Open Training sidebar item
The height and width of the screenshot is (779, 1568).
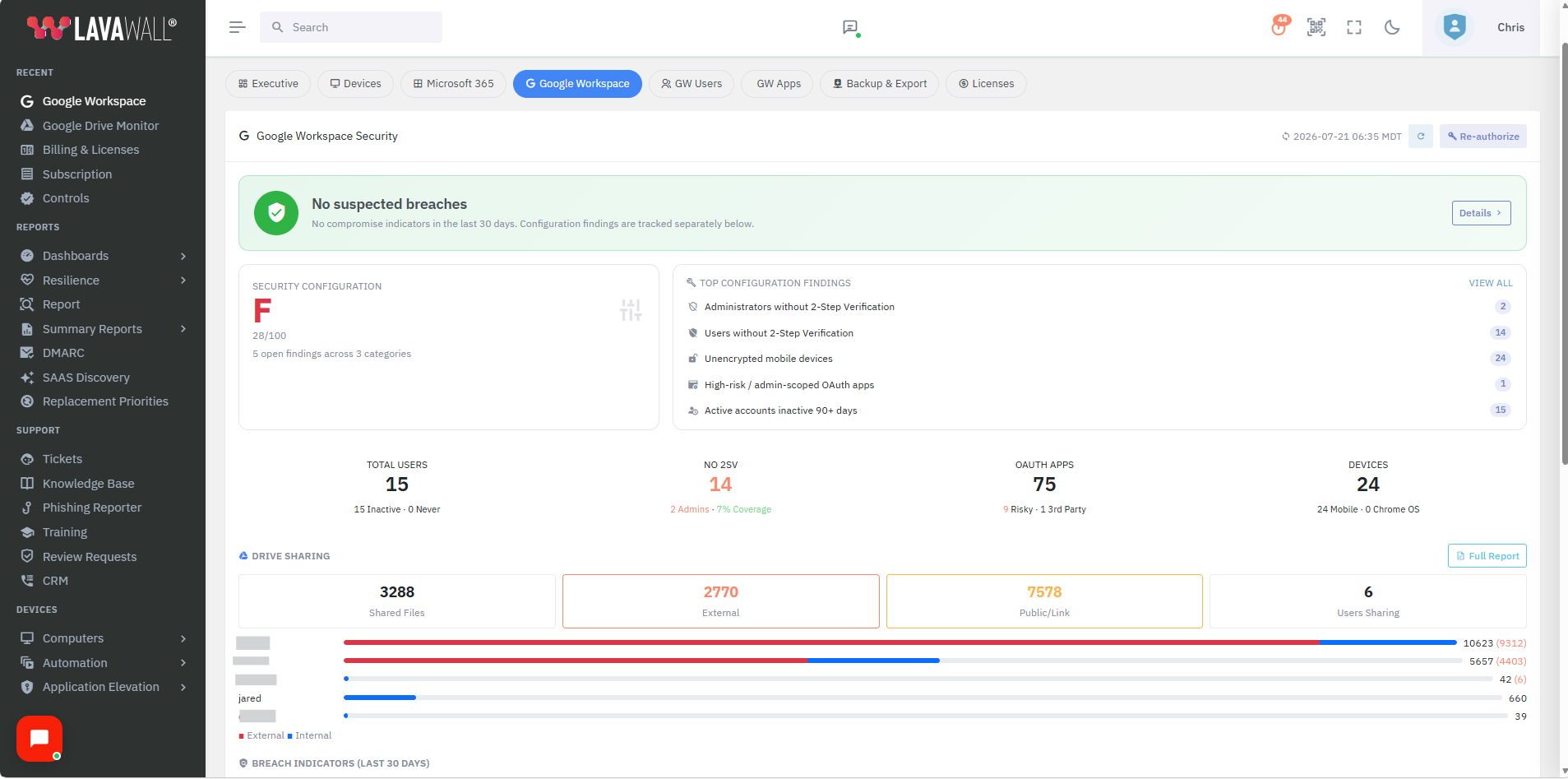(x=65, y=532)
